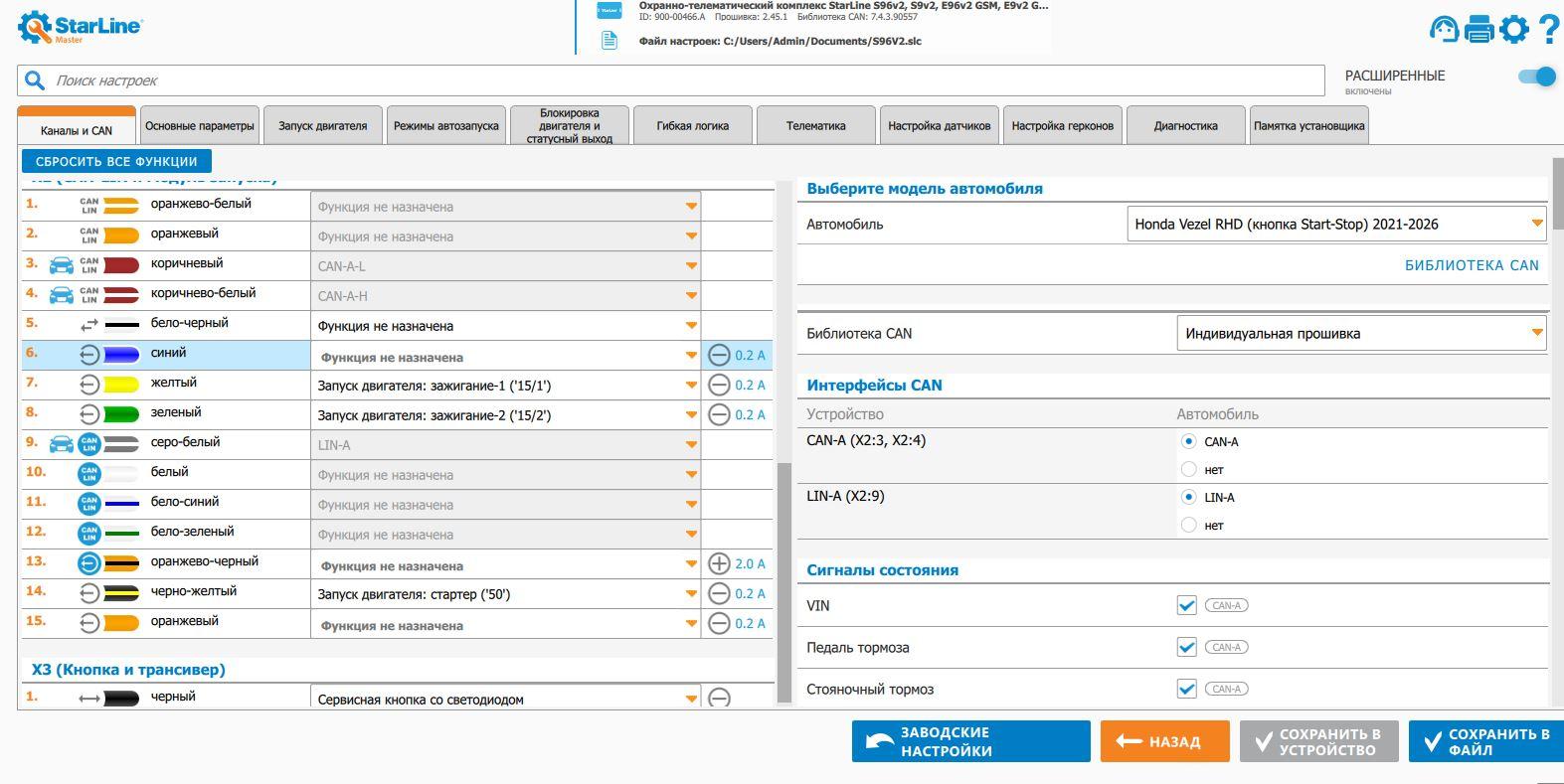The height and width of the screenshot is (784, 1564).
Task: Open settings gear icon
Action: click(x=1514, y=29)
